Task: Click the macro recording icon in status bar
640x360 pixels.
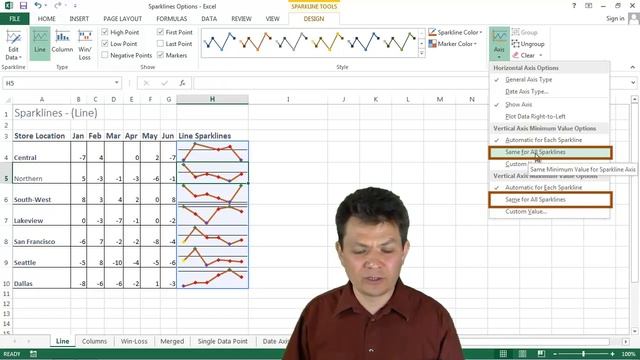Action: (33, 354)
